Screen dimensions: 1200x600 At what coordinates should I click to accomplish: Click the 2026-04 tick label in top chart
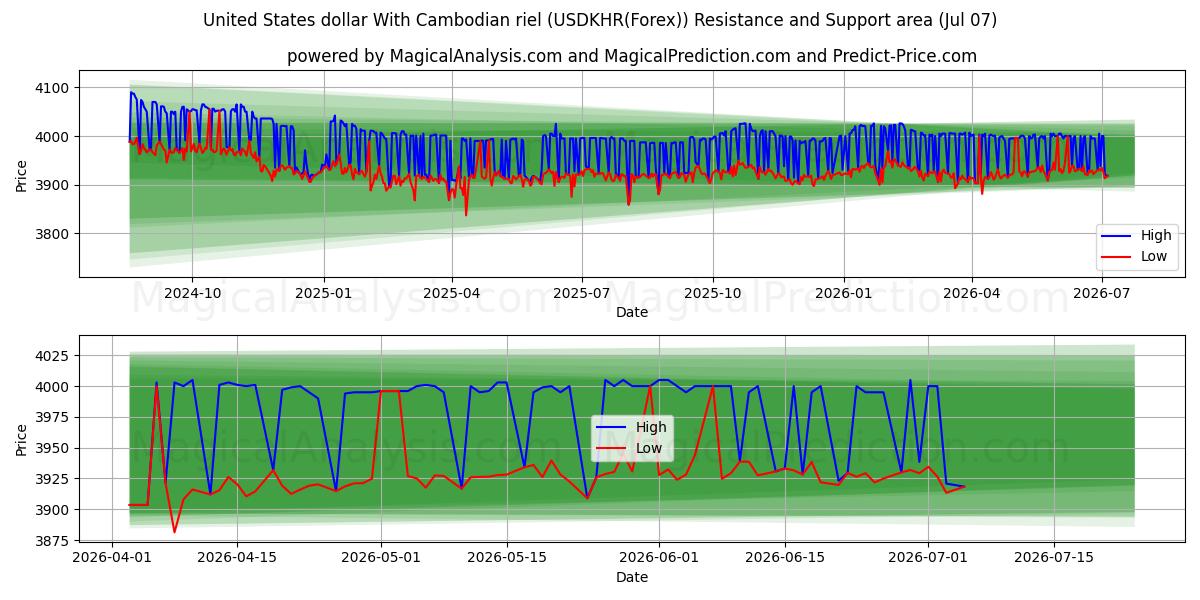(972, 294)
